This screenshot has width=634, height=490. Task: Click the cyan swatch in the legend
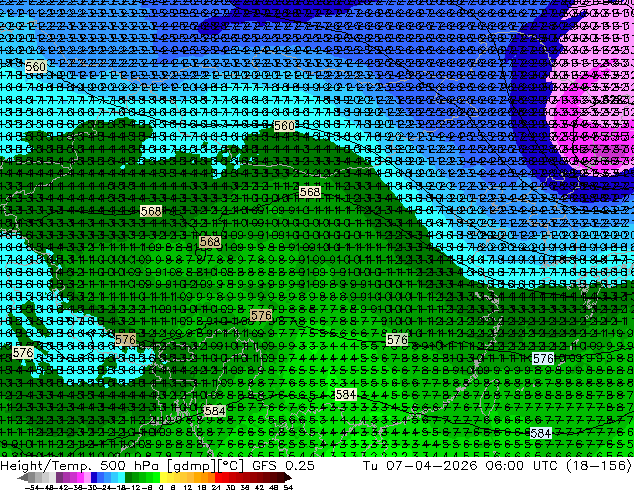pos(121,478)
